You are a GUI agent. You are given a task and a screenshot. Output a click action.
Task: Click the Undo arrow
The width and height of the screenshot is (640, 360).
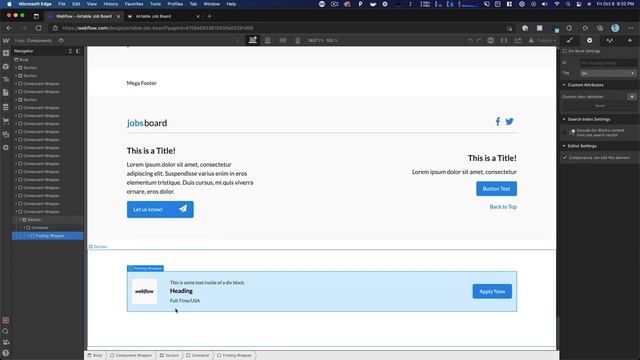[470, 40]
